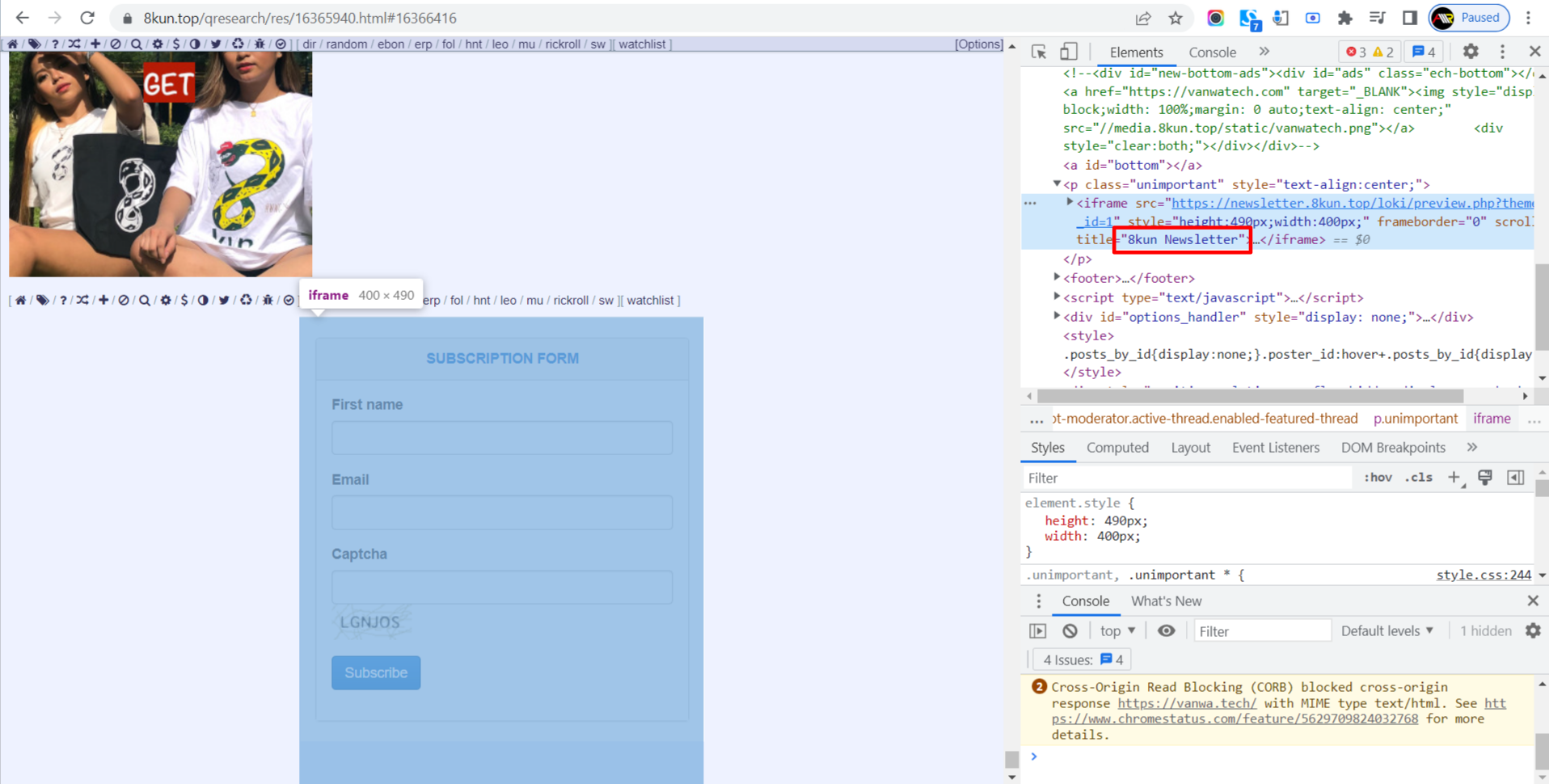Toggle .cls class editor

[x=1419, y=478]
